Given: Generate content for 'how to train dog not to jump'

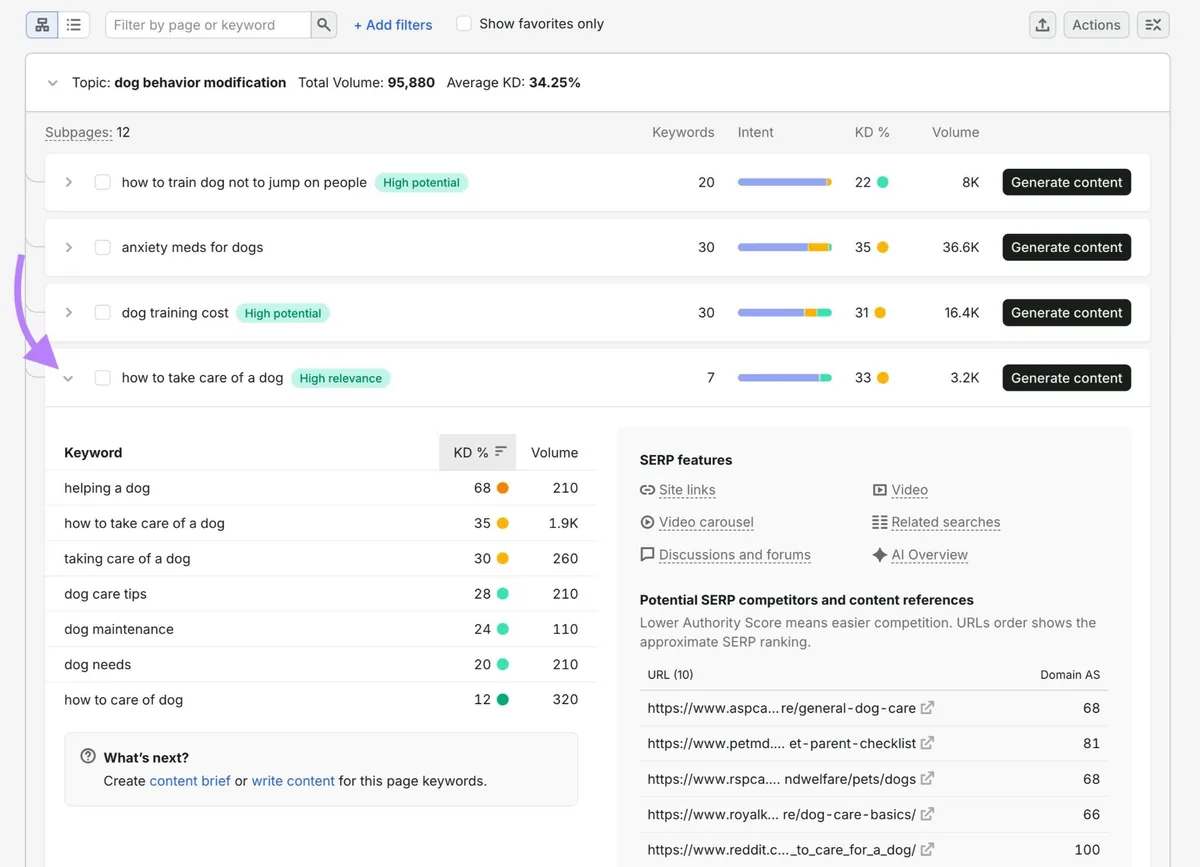Looking at the screenshot, I should (1067, 182).
